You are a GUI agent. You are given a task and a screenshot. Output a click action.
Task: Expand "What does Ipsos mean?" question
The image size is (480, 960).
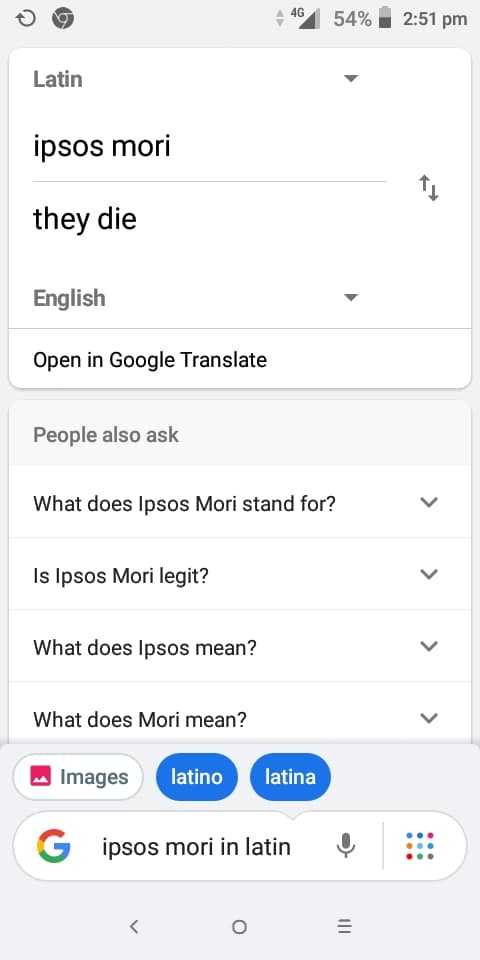(x=240, y=647)
